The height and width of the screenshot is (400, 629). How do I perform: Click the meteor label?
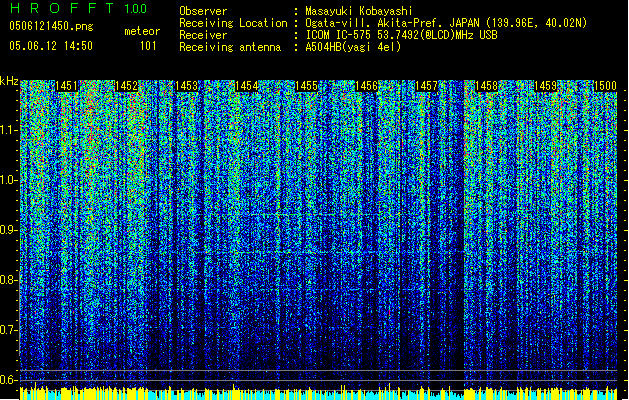[142, 31]
